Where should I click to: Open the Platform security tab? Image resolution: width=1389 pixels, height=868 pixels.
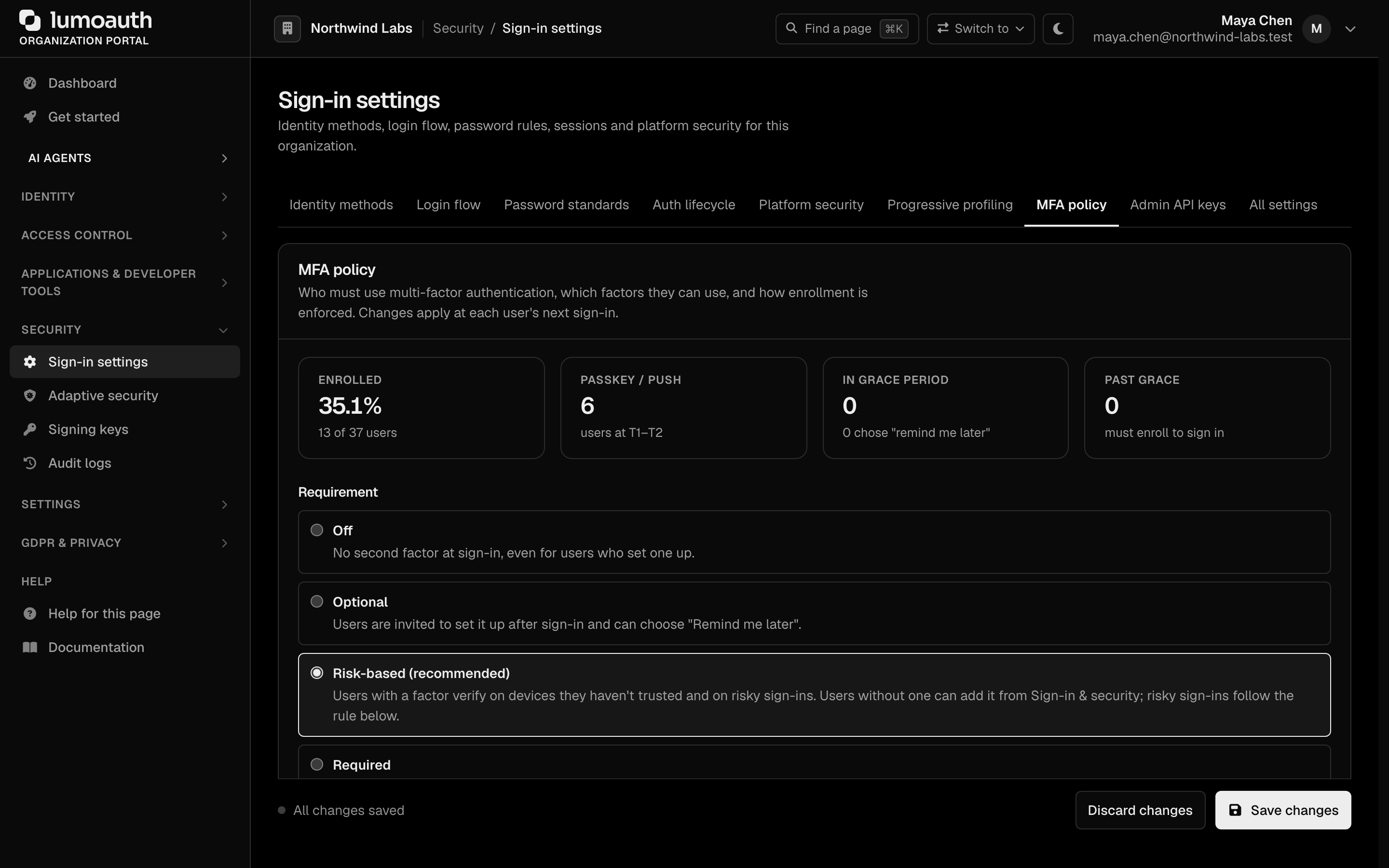pyautogui.click(x=811, y=205)
